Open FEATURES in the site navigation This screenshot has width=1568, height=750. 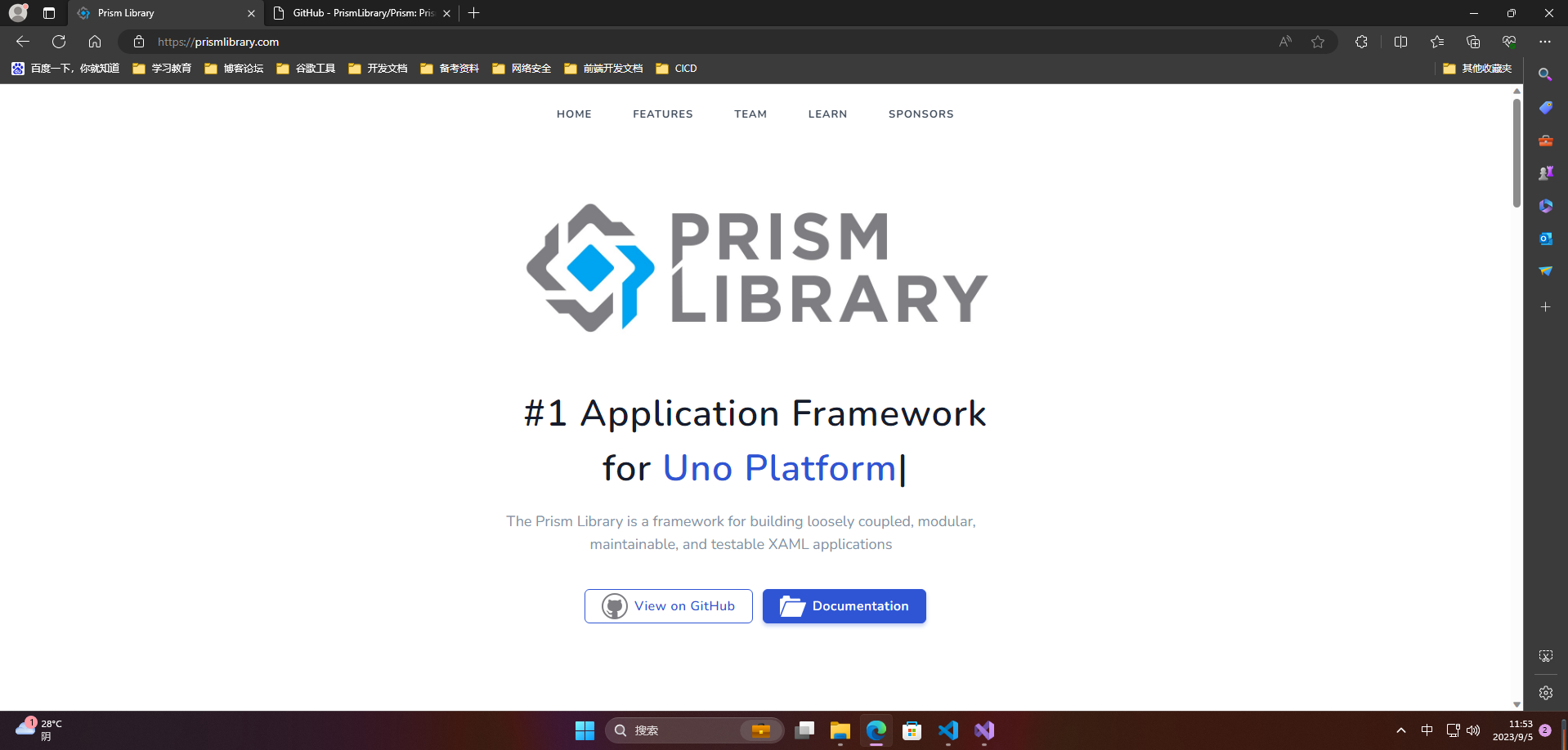pyautogui.click(x=663, y=114)
